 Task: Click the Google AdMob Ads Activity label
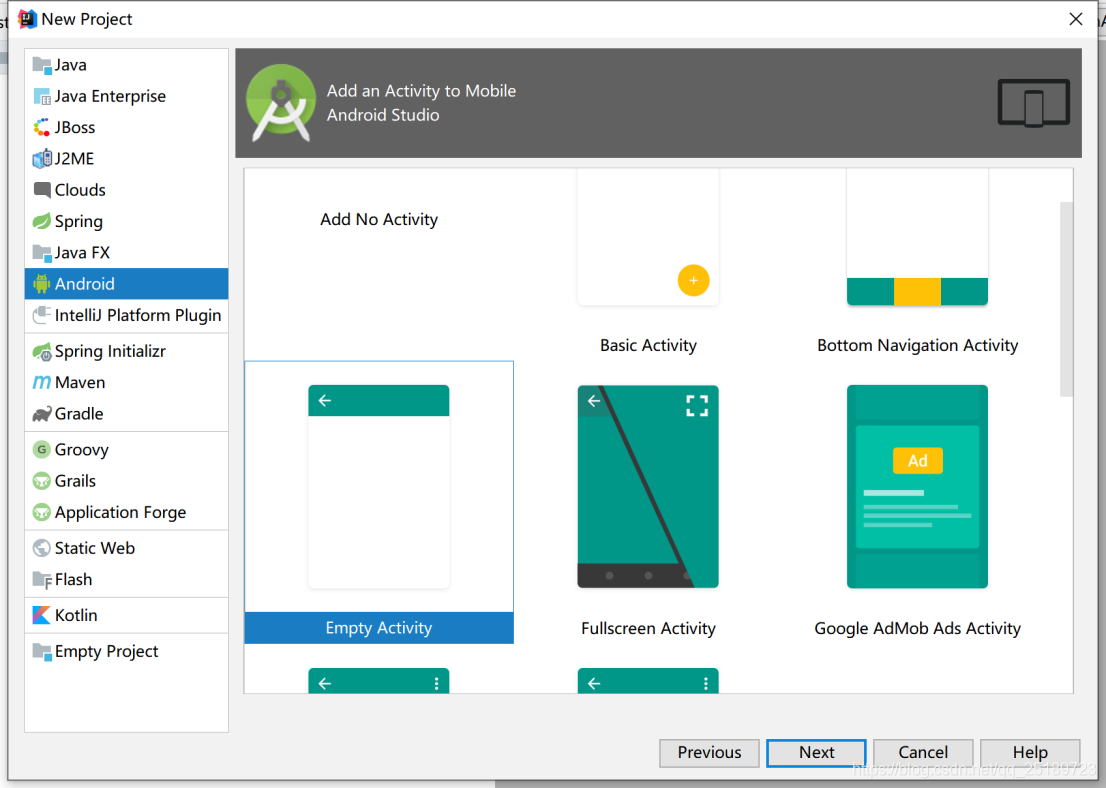click(917, 628)
